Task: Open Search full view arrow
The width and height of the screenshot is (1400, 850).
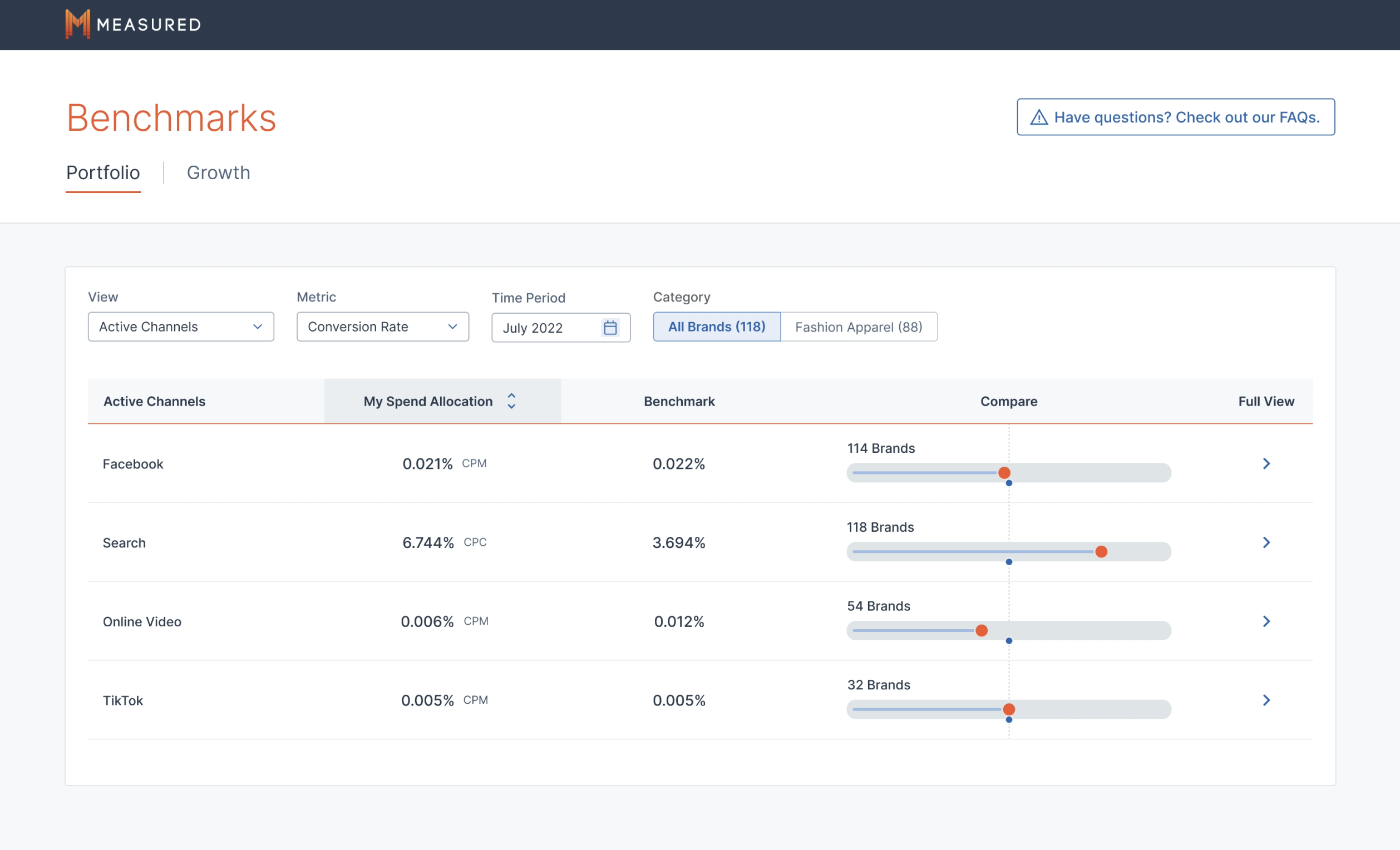Action: (1266, 542)
